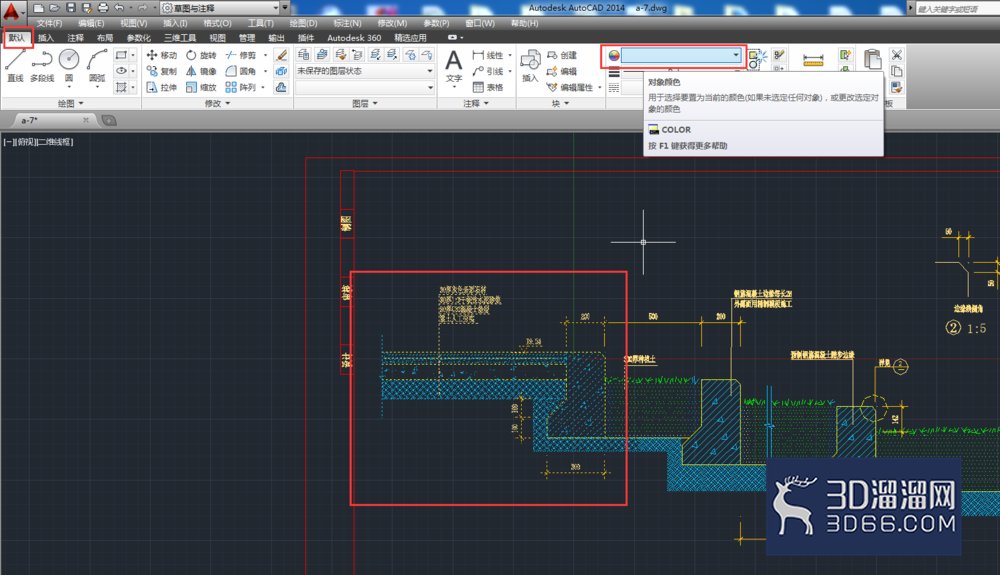Click the Cut scissors icon
This screenshot has width=1000, height=575.
tap(897, 55)
